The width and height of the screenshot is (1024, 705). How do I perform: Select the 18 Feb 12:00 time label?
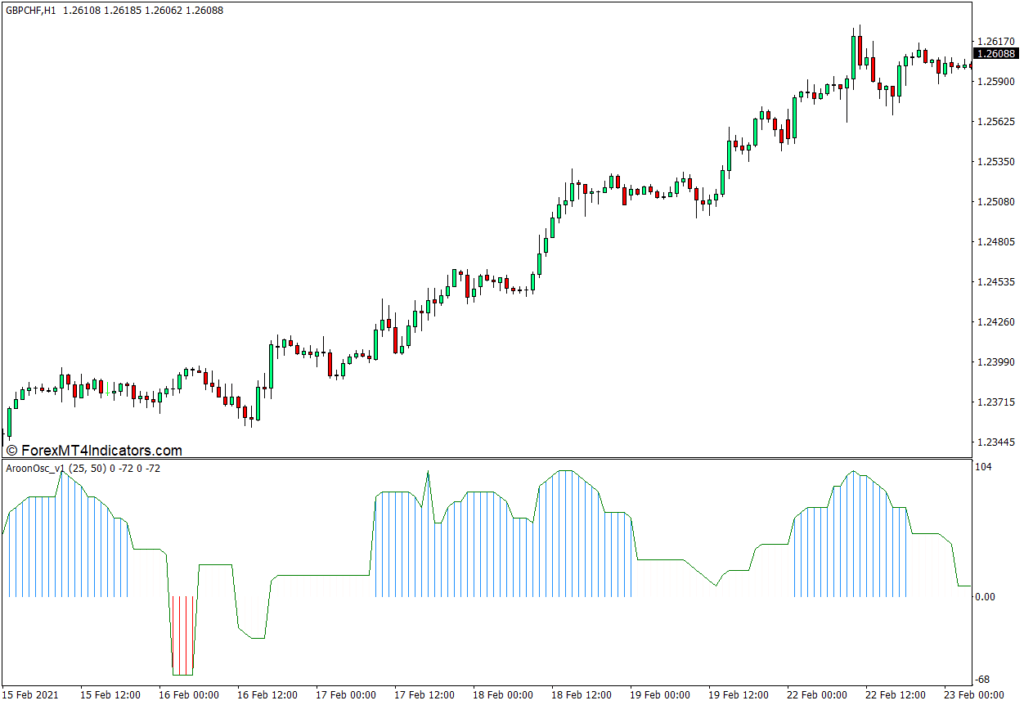[x=583, y=695]
